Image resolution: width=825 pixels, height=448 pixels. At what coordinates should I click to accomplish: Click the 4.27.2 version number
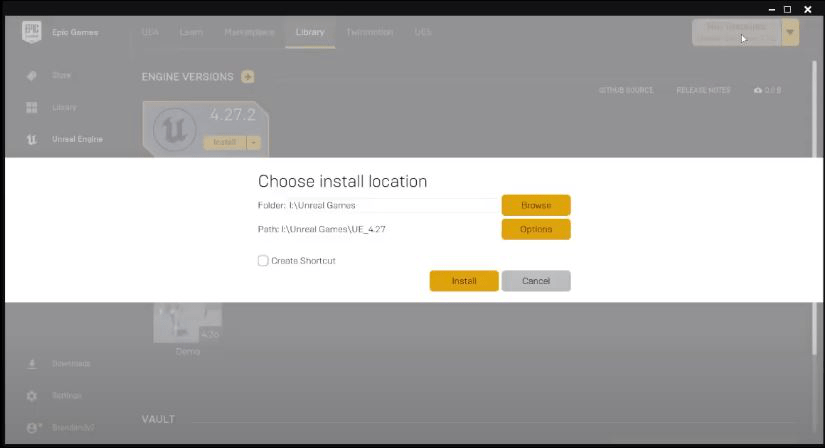[x=233, y=115]
